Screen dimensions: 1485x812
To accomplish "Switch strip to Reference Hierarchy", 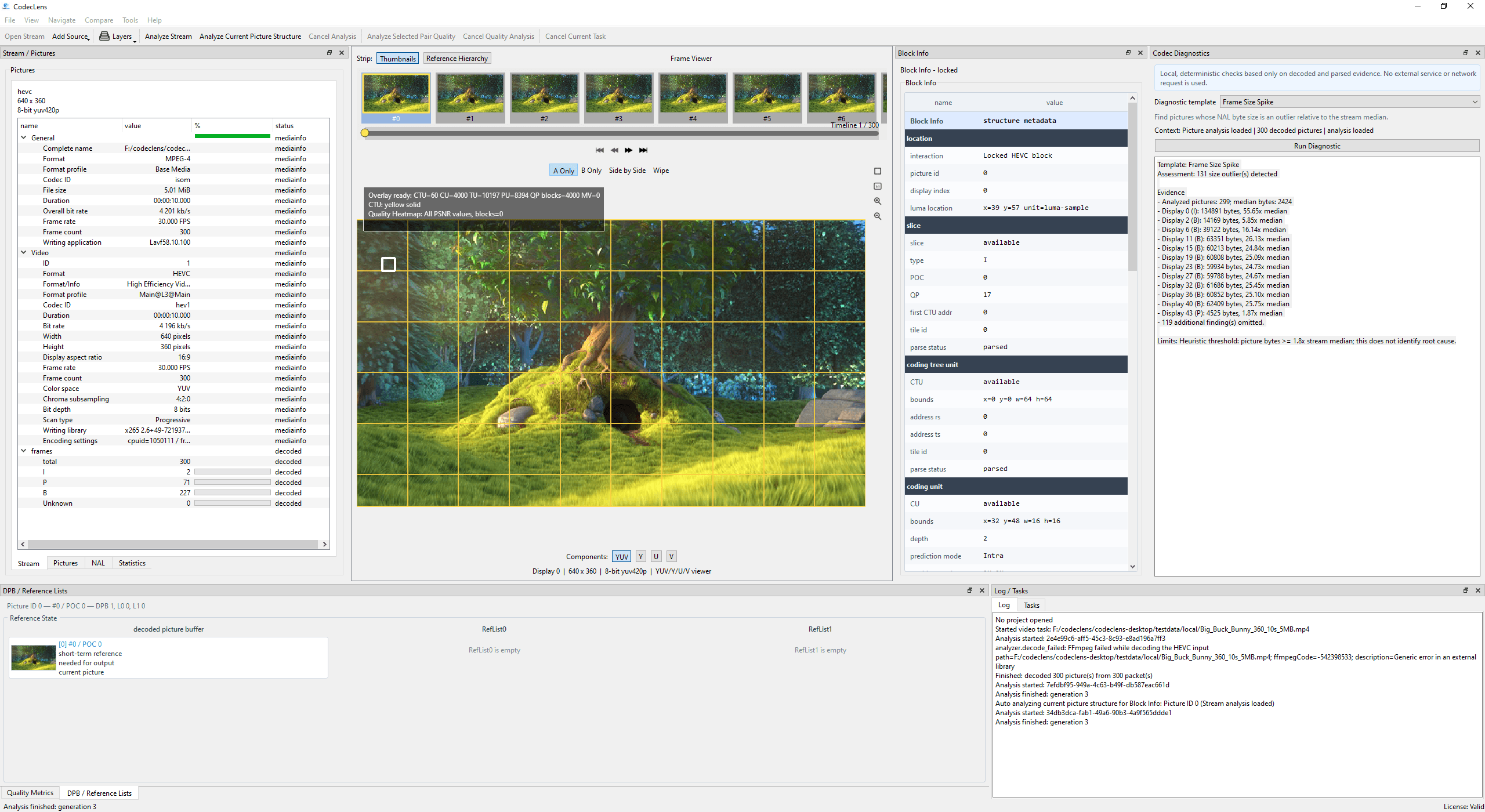I will (x=457, y=59).
